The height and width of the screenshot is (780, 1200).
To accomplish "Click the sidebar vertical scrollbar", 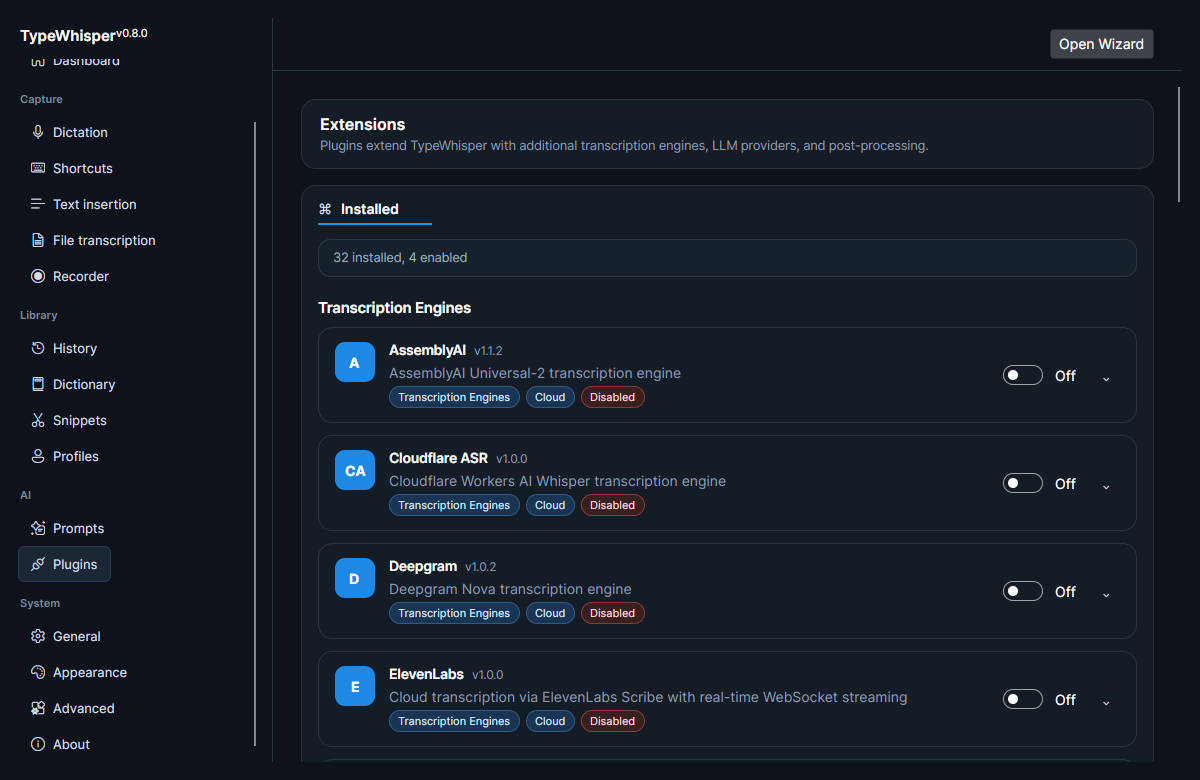I will [255, 434].
